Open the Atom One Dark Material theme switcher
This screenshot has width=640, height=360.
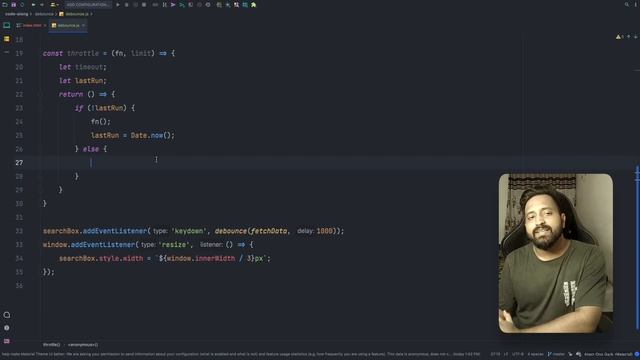coord(608,354)
